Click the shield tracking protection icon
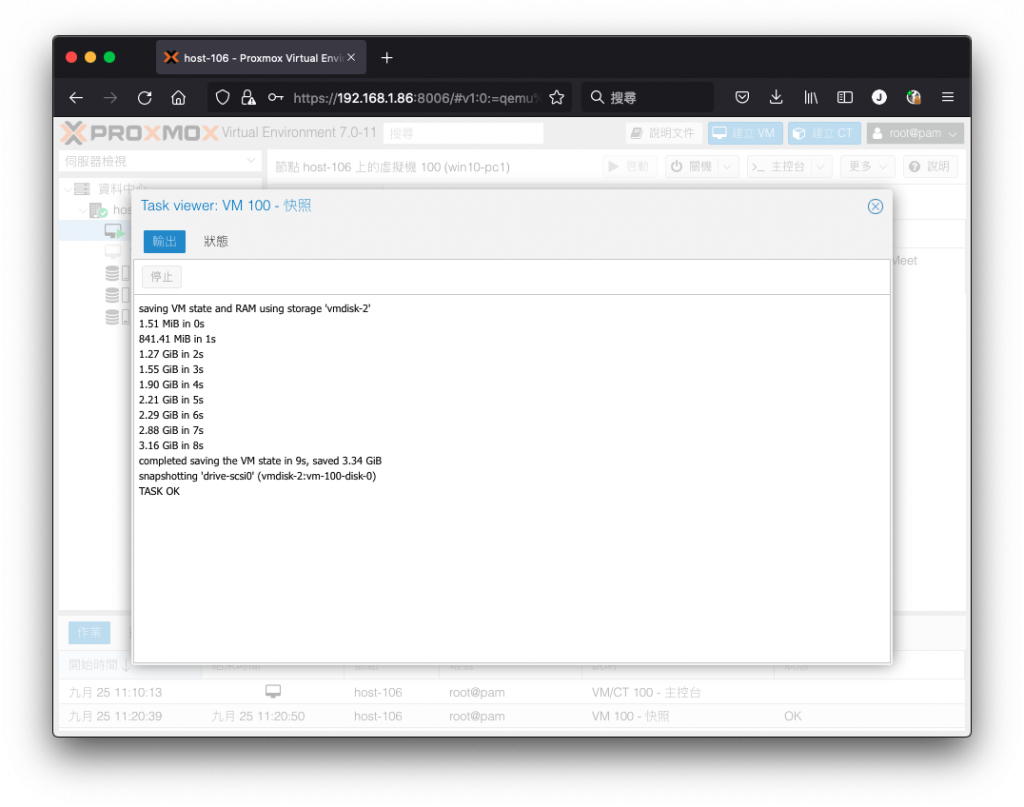 223,98
